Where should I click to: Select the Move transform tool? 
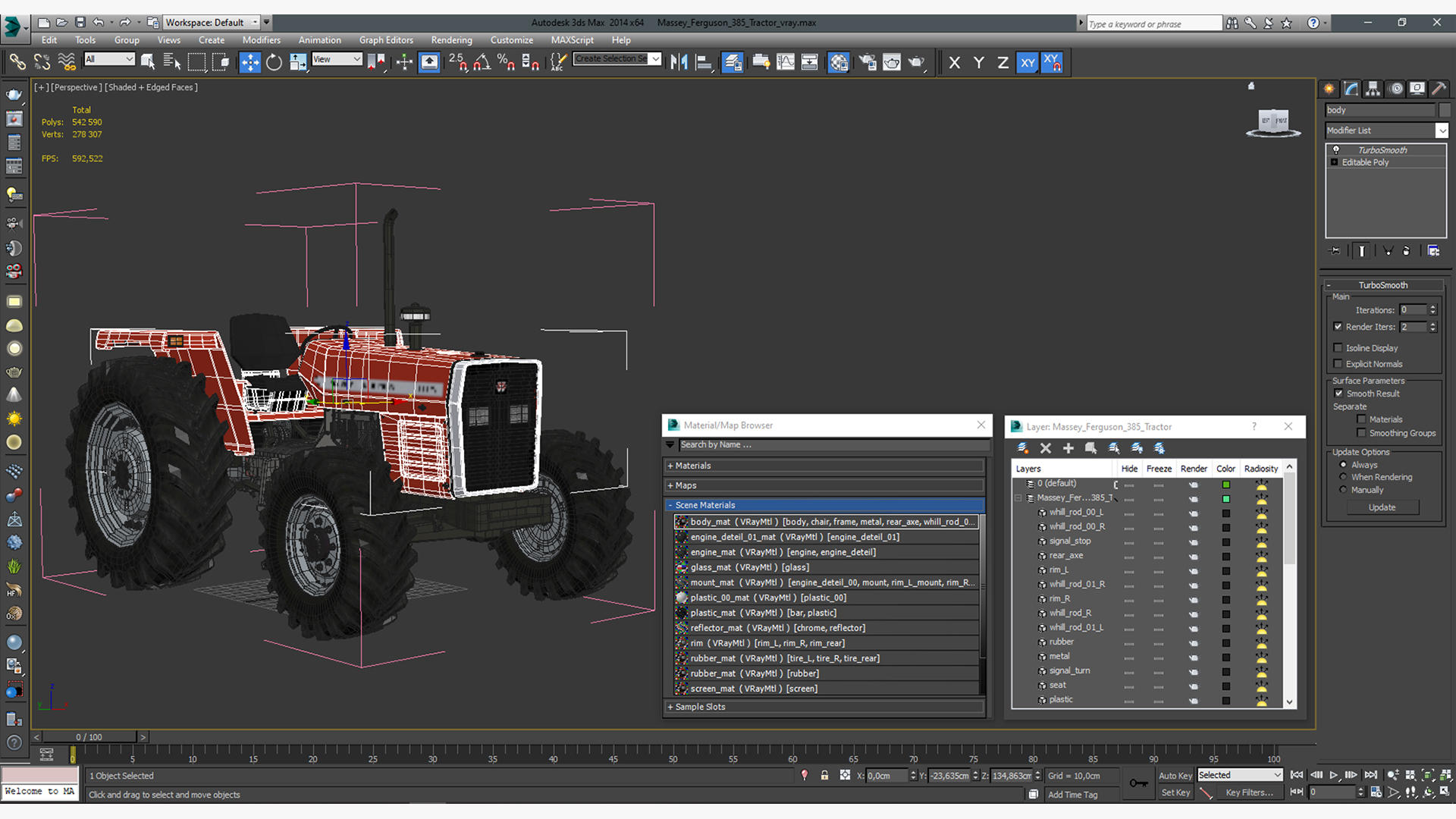249,62
